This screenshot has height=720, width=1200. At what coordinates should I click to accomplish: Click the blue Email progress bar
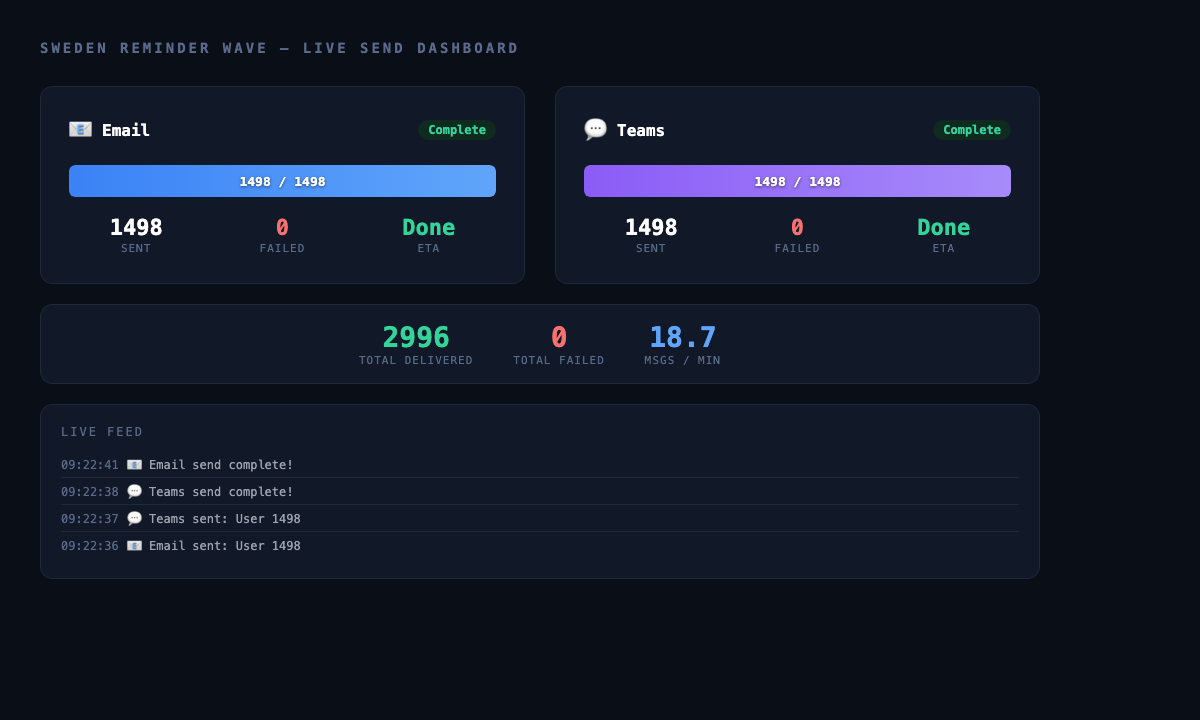282,181
